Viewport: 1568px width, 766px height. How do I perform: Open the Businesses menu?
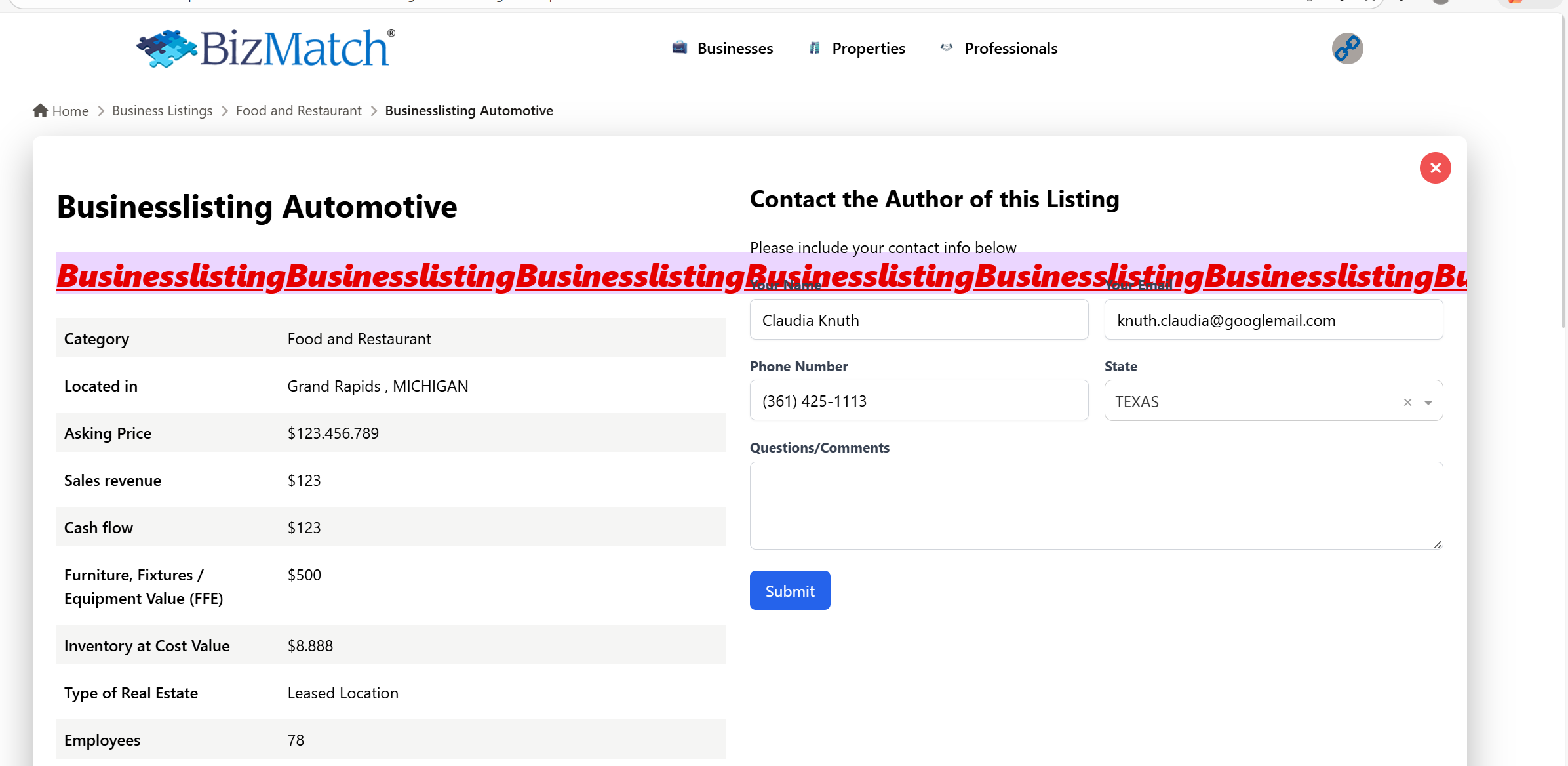[x=735, y=49]
